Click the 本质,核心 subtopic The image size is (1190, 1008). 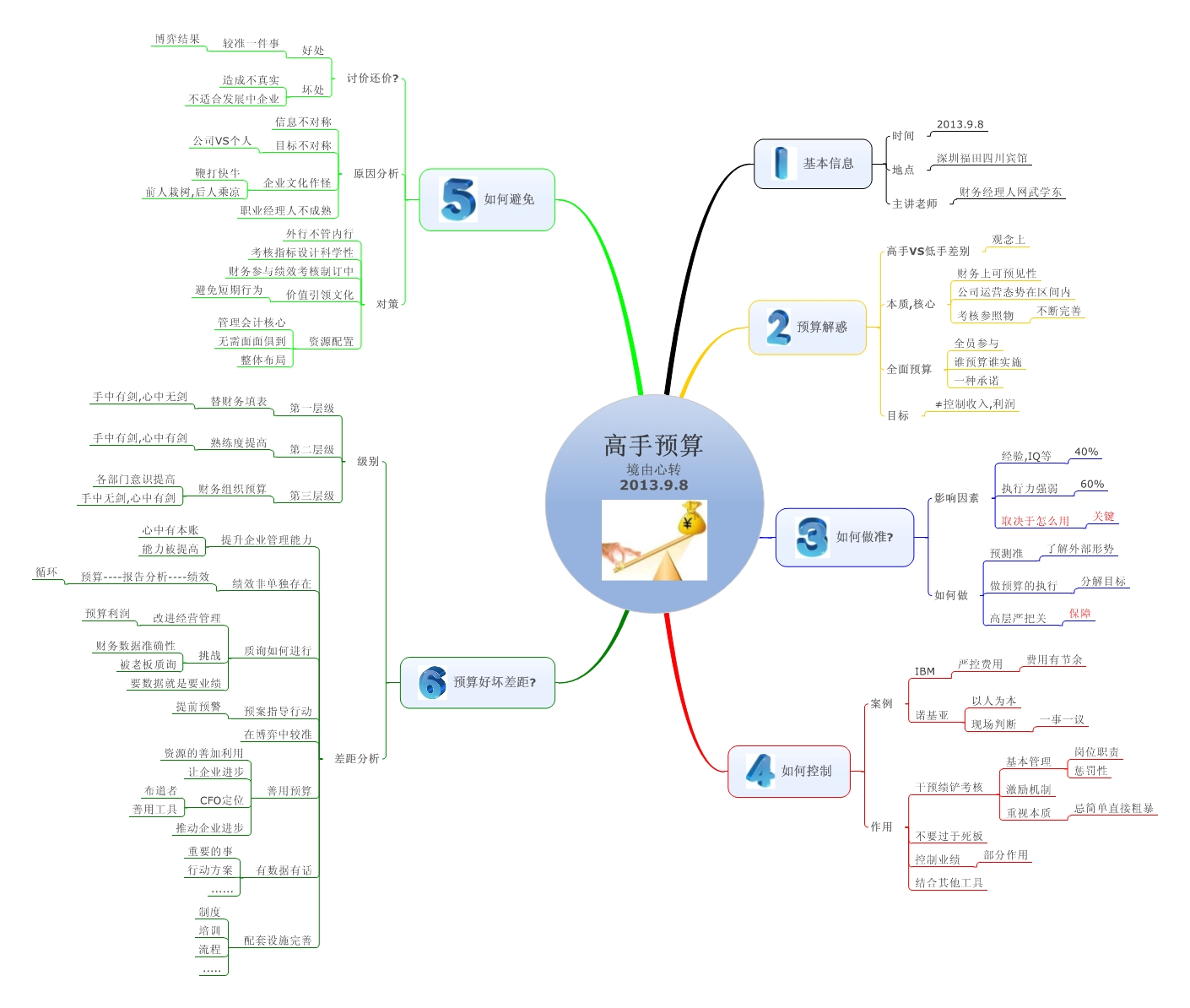(911, 304)
